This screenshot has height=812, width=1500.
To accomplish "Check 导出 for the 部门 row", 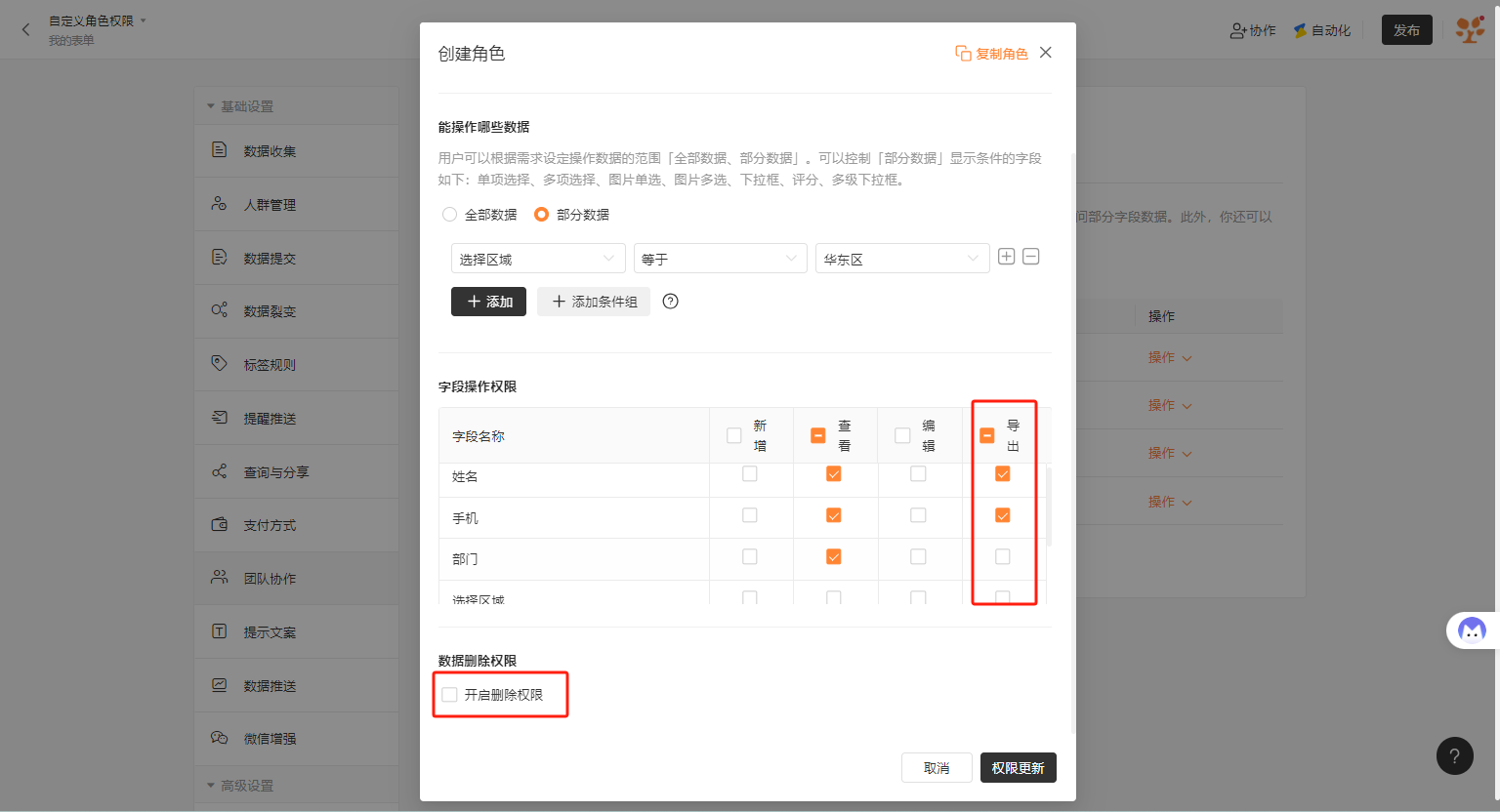I will (1003, 556).
